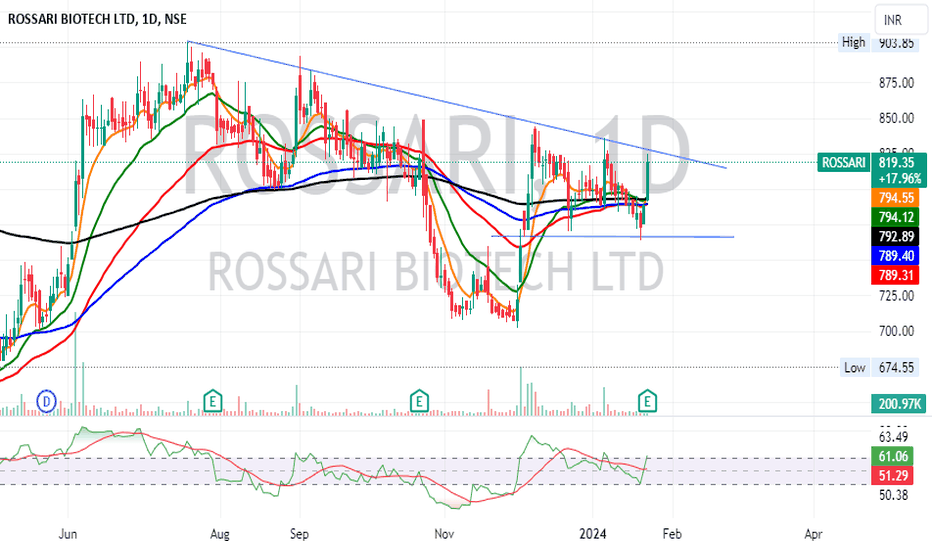Click the green 794.12 moving average label
This screenshot has height=550, width=932.
tap(896, 217)
